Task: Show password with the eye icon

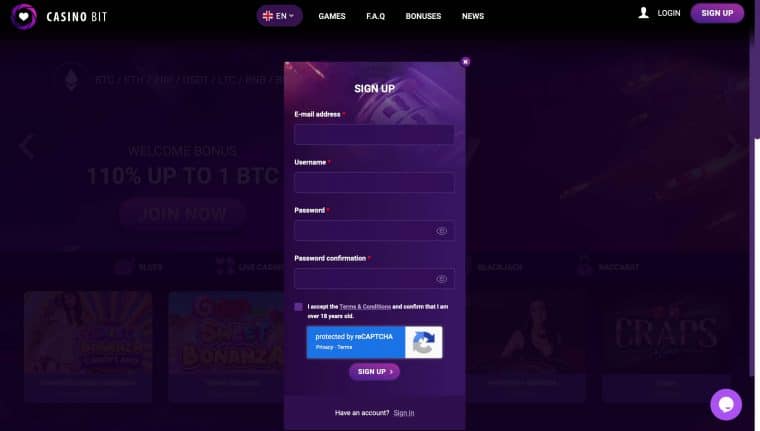Action: 442,231
